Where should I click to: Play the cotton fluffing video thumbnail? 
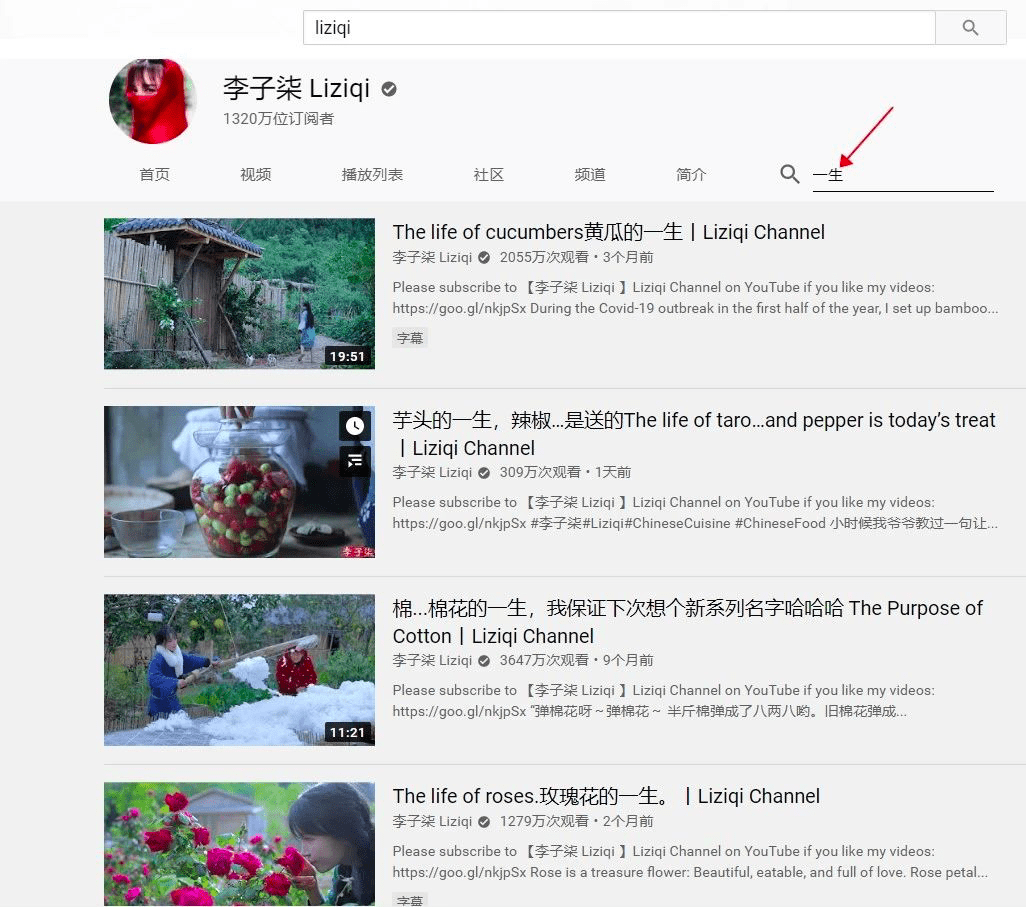coord(239,670)
